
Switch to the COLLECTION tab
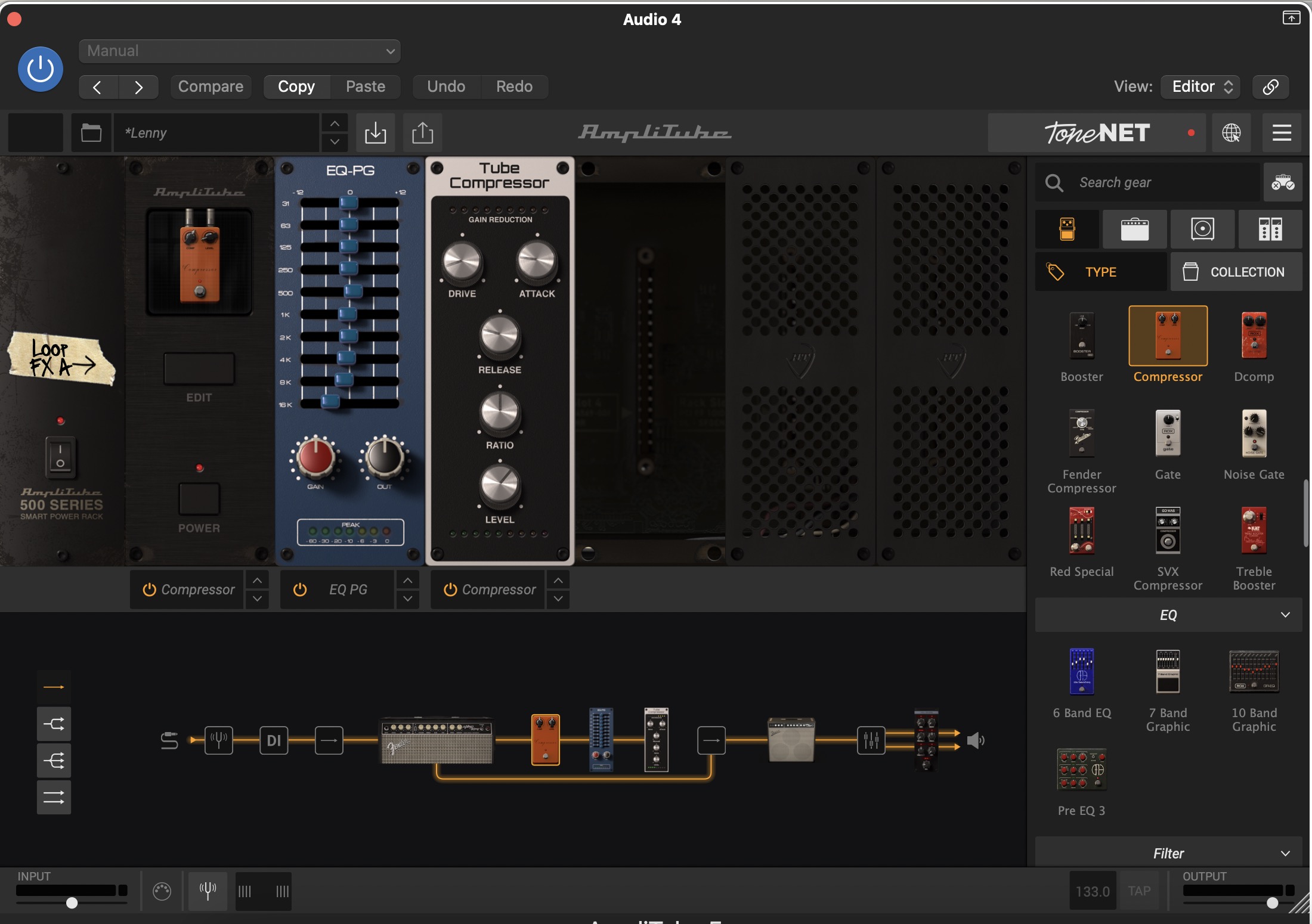point(1236,272)
